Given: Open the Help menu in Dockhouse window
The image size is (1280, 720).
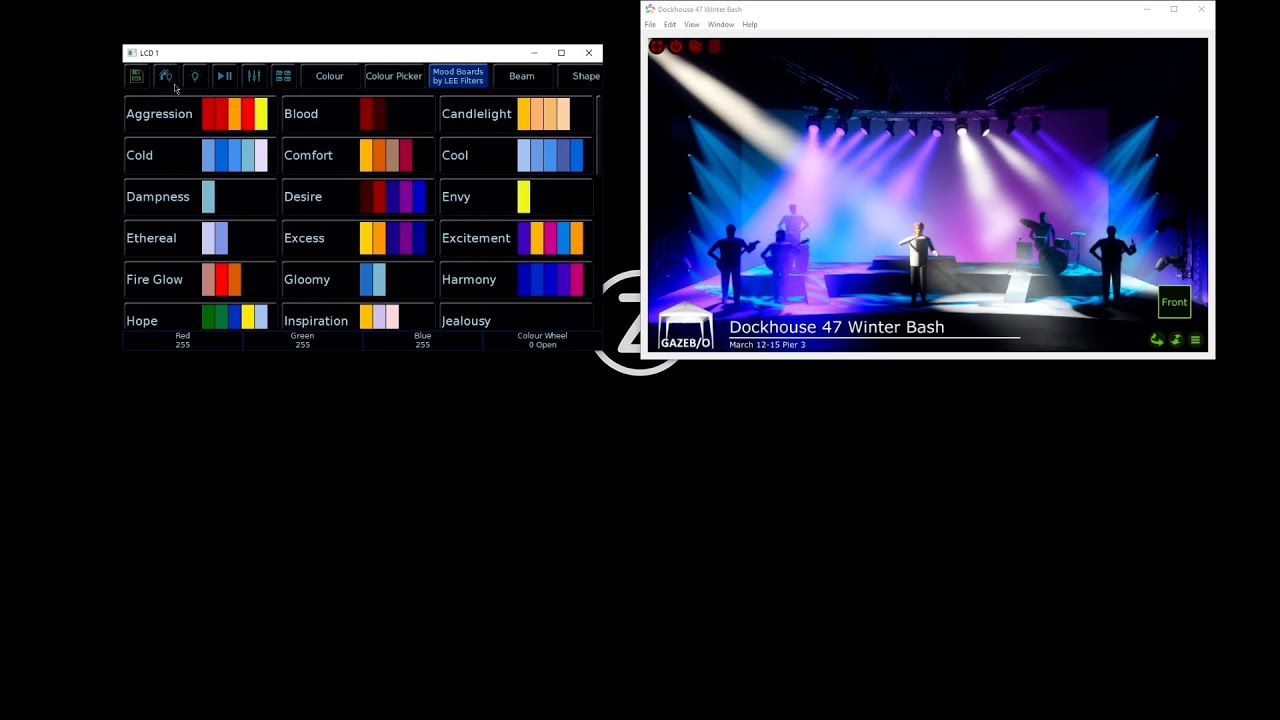Looking at the screenshot, I should coord(750,24).
